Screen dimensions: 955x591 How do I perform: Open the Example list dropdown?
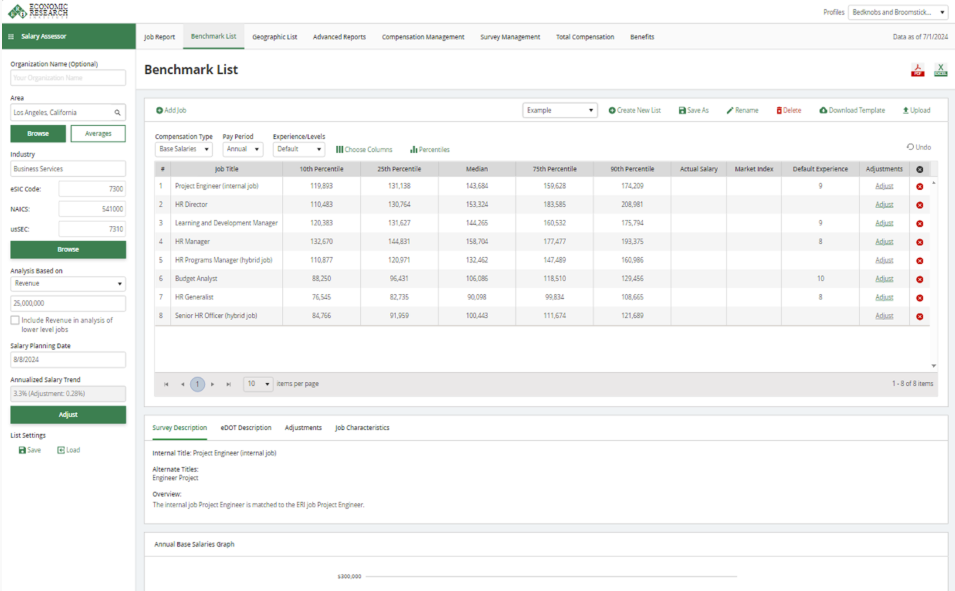point(560,110)
